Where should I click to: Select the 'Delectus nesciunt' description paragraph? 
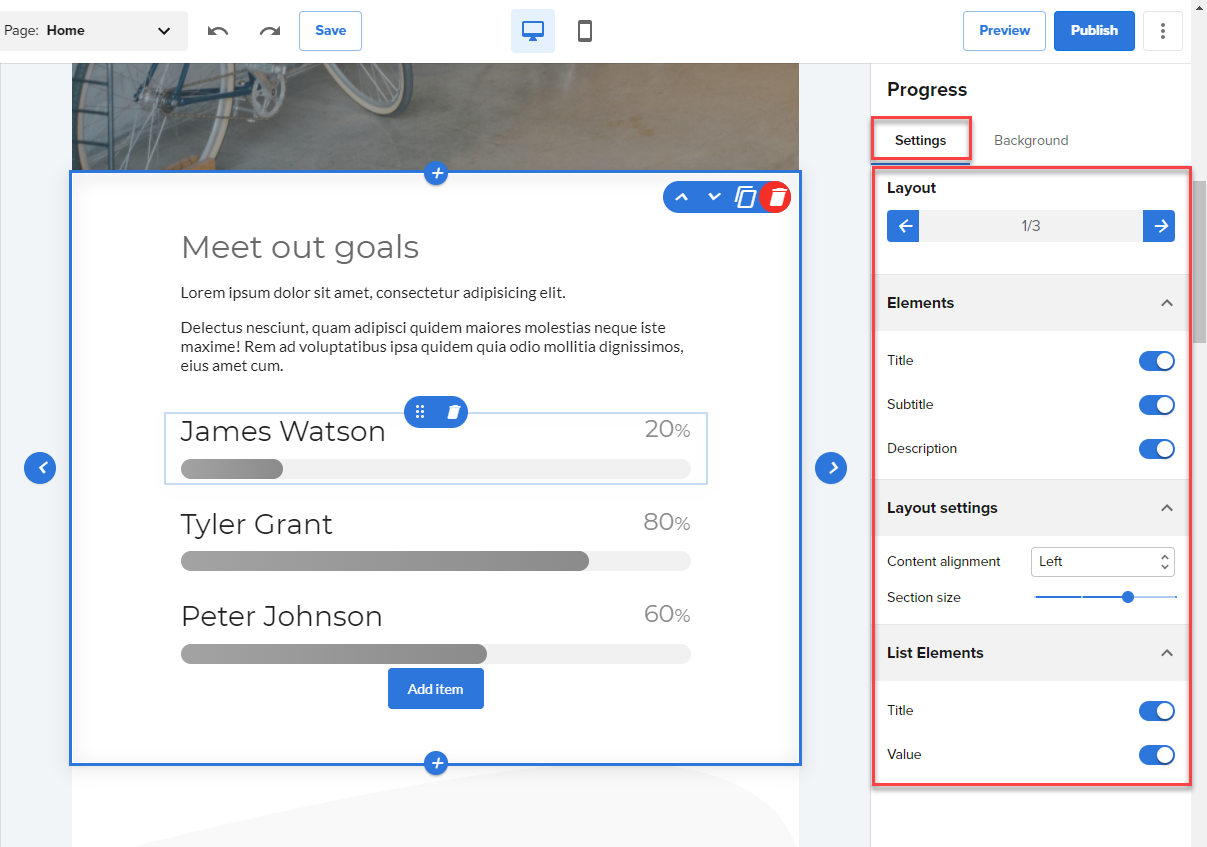[432, 347]
